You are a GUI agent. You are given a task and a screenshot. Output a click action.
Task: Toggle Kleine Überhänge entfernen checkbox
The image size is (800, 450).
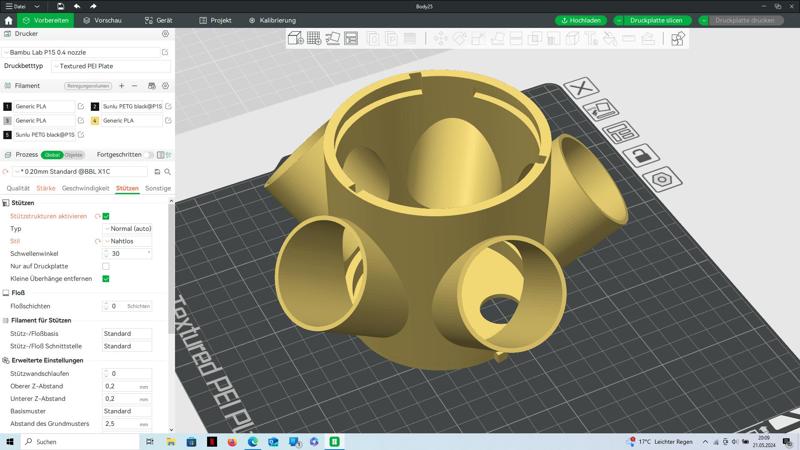106,279
